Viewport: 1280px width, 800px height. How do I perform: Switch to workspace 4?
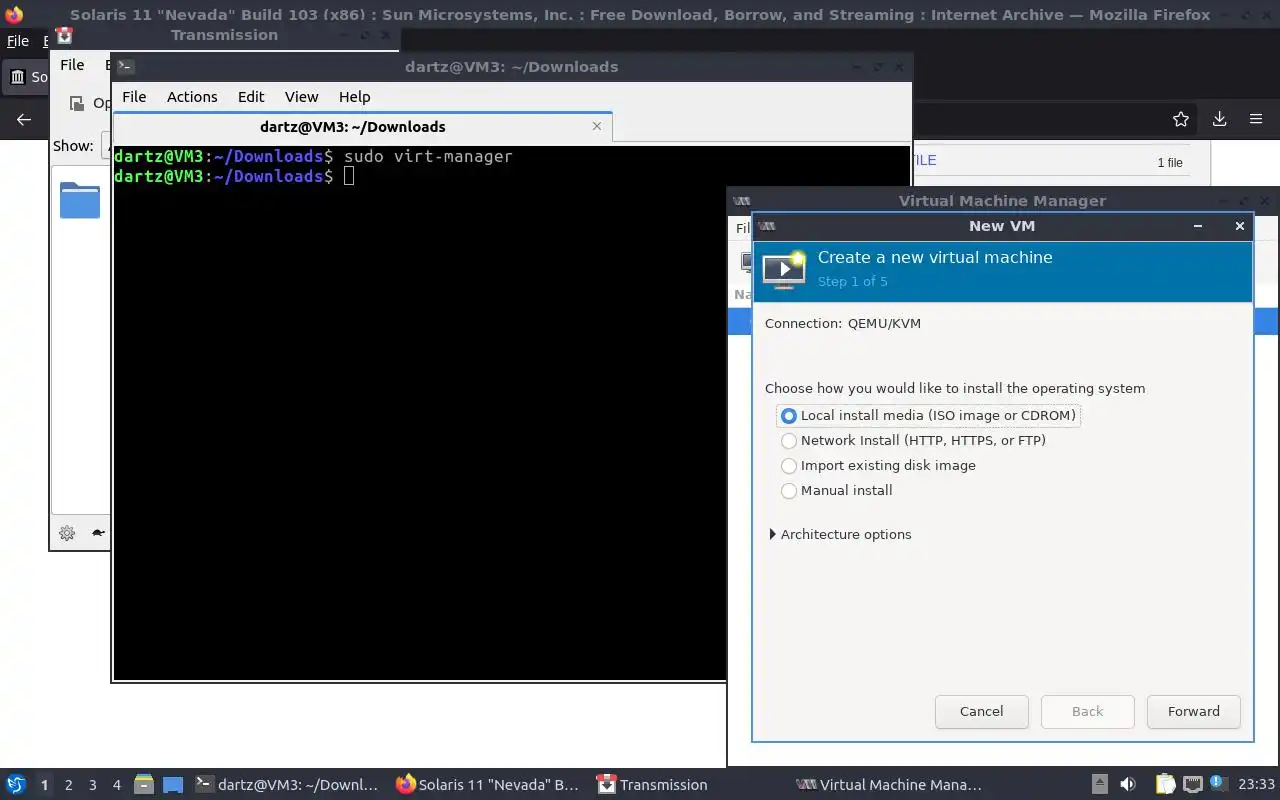click(x=116, y=785)
